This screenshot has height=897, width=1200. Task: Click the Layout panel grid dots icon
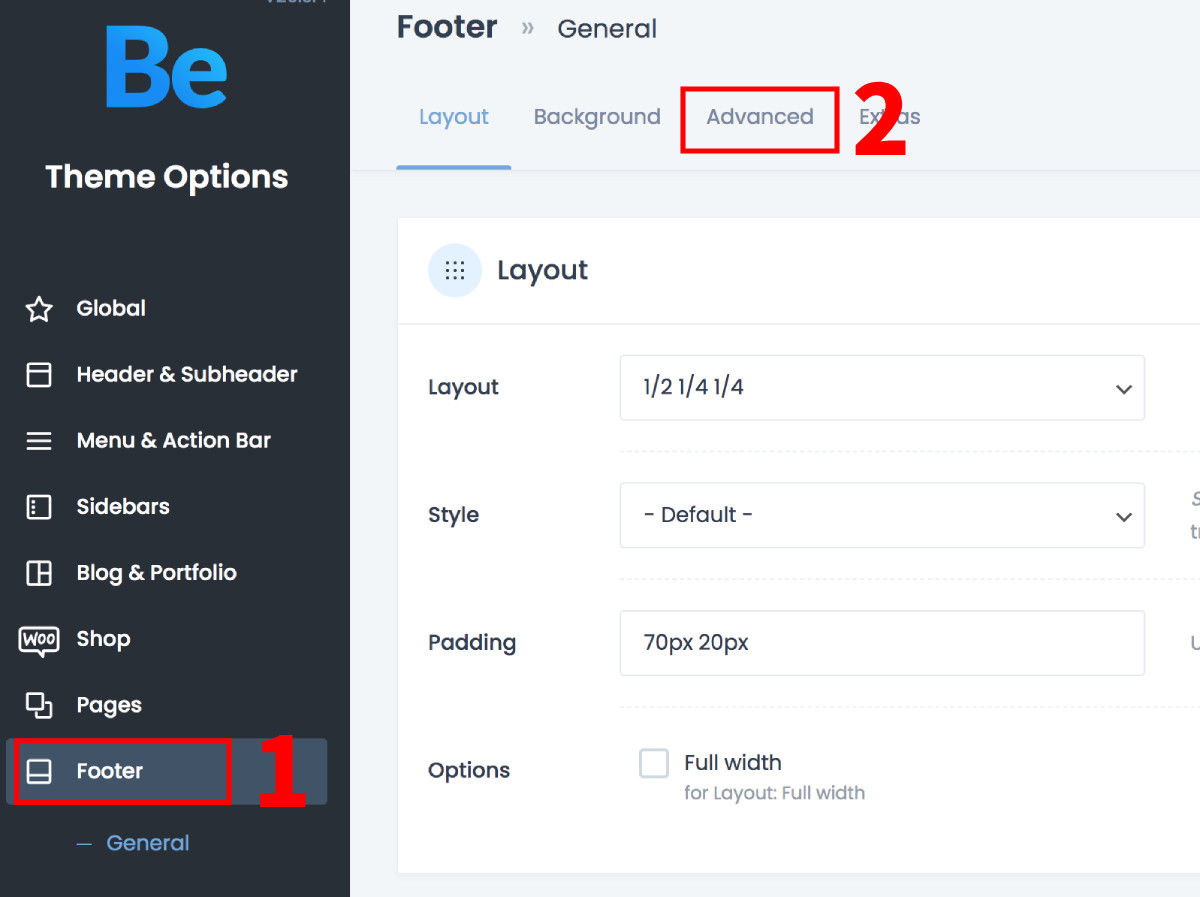coord(455,270)
